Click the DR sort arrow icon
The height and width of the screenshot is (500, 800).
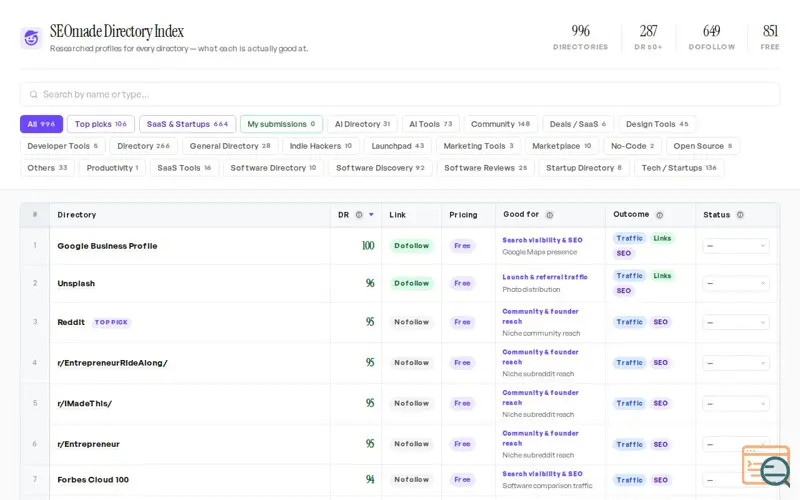(x=371, y=215)
